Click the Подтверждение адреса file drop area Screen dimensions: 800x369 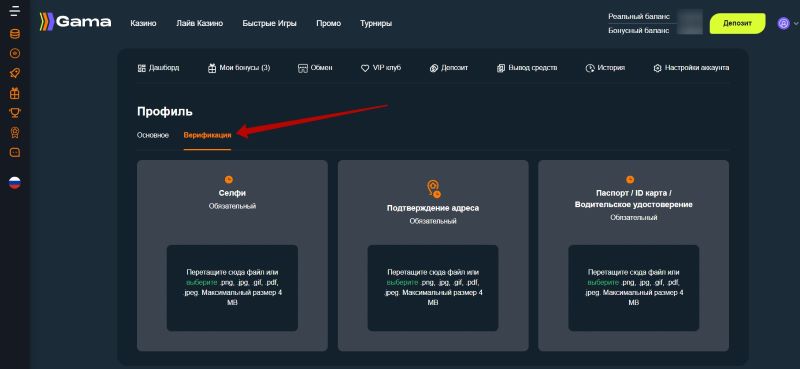point(433,288)
